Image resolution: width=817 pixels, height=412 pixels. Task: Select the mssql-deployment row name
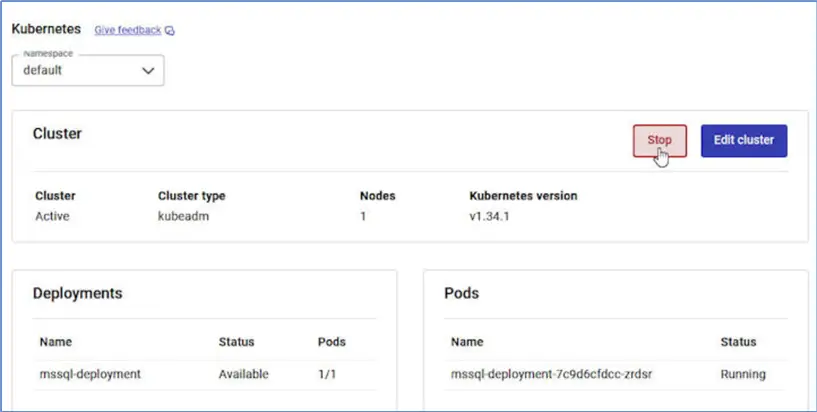pyautogui.click(x=90, y=374)
